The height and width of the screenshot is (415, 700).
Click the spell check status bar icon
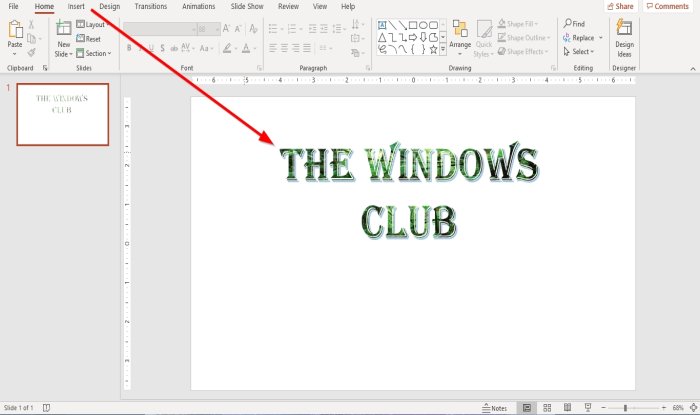point(46,408)
